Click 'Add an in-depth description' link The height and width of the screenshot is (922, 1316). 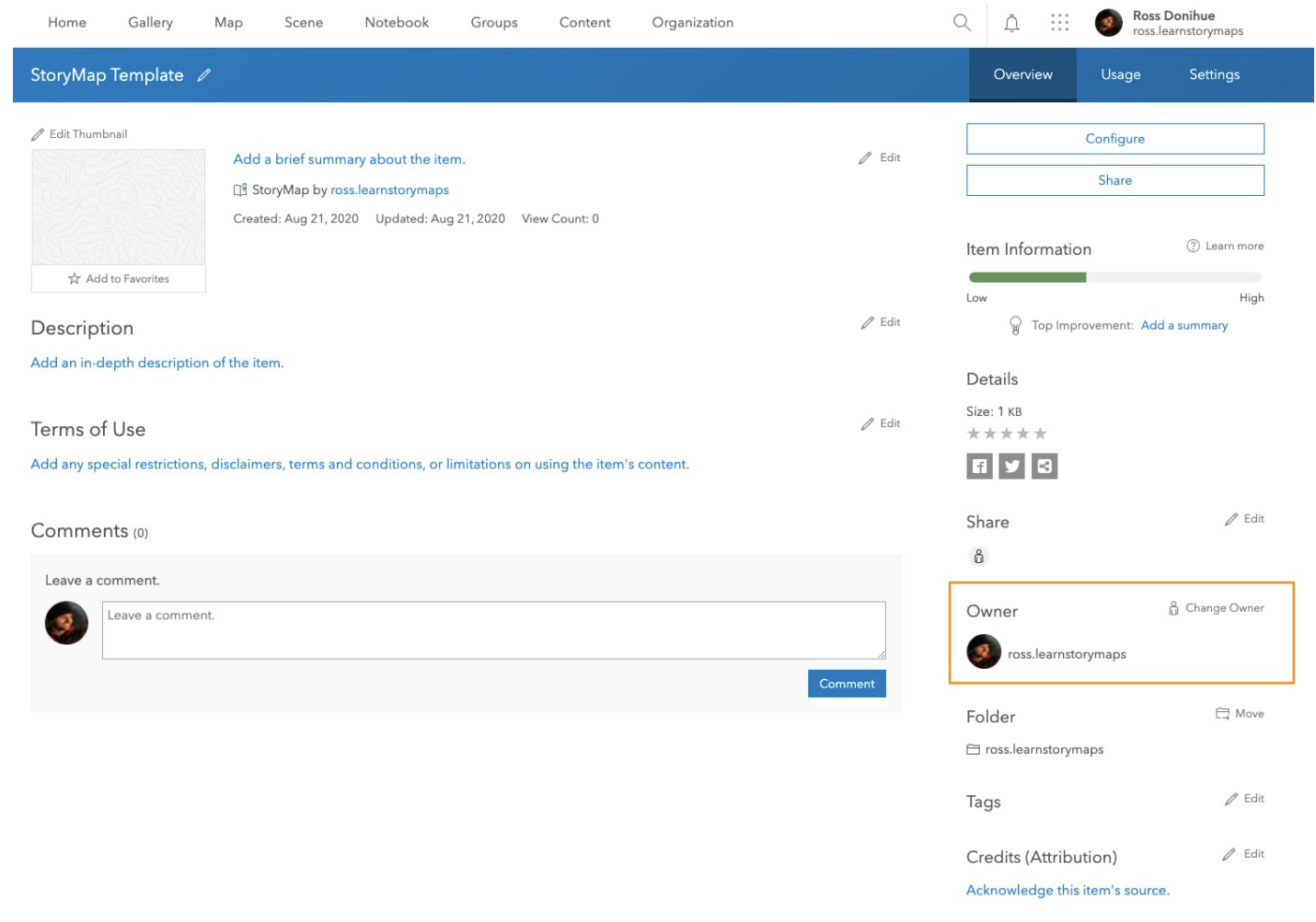(x=157, y=363)
